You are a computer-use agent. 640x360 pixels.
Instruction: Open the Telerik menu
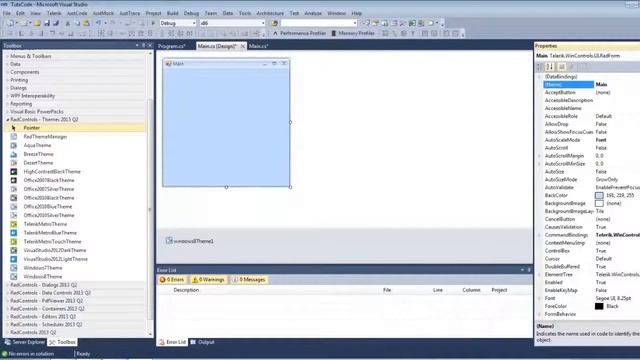point(54,13)
